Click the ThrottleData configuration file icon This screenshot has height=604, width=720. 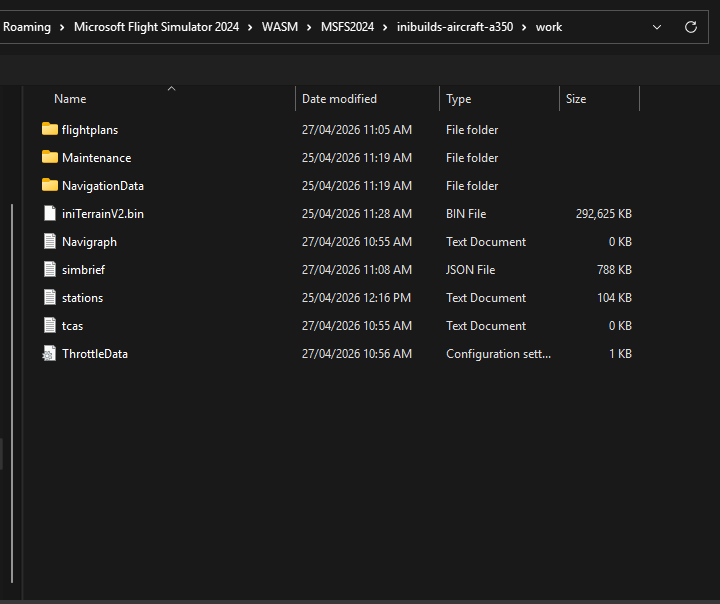[50, 353]
